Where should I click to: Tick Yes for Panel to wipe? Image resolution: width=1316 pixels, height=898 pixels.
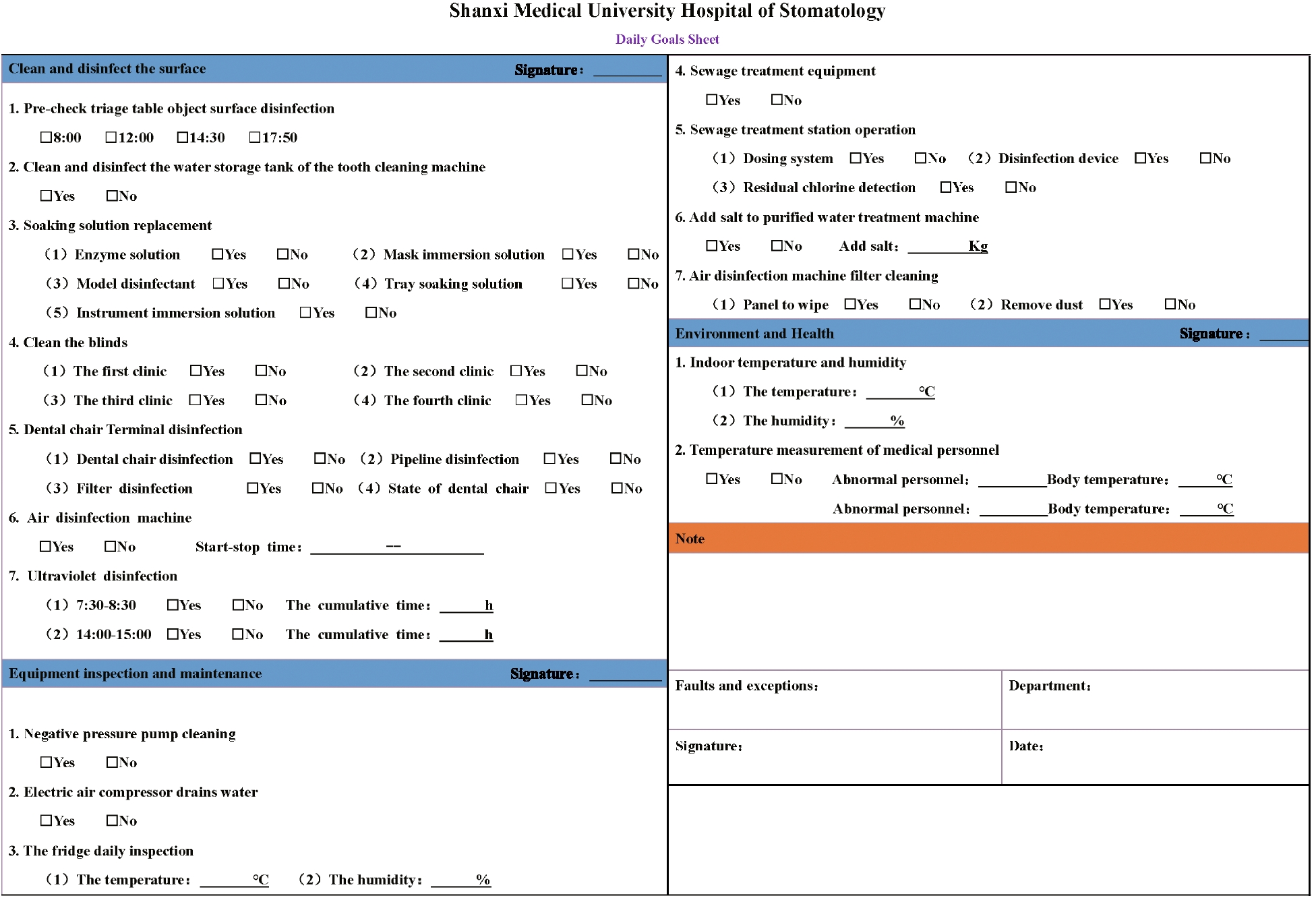(850, 304)
